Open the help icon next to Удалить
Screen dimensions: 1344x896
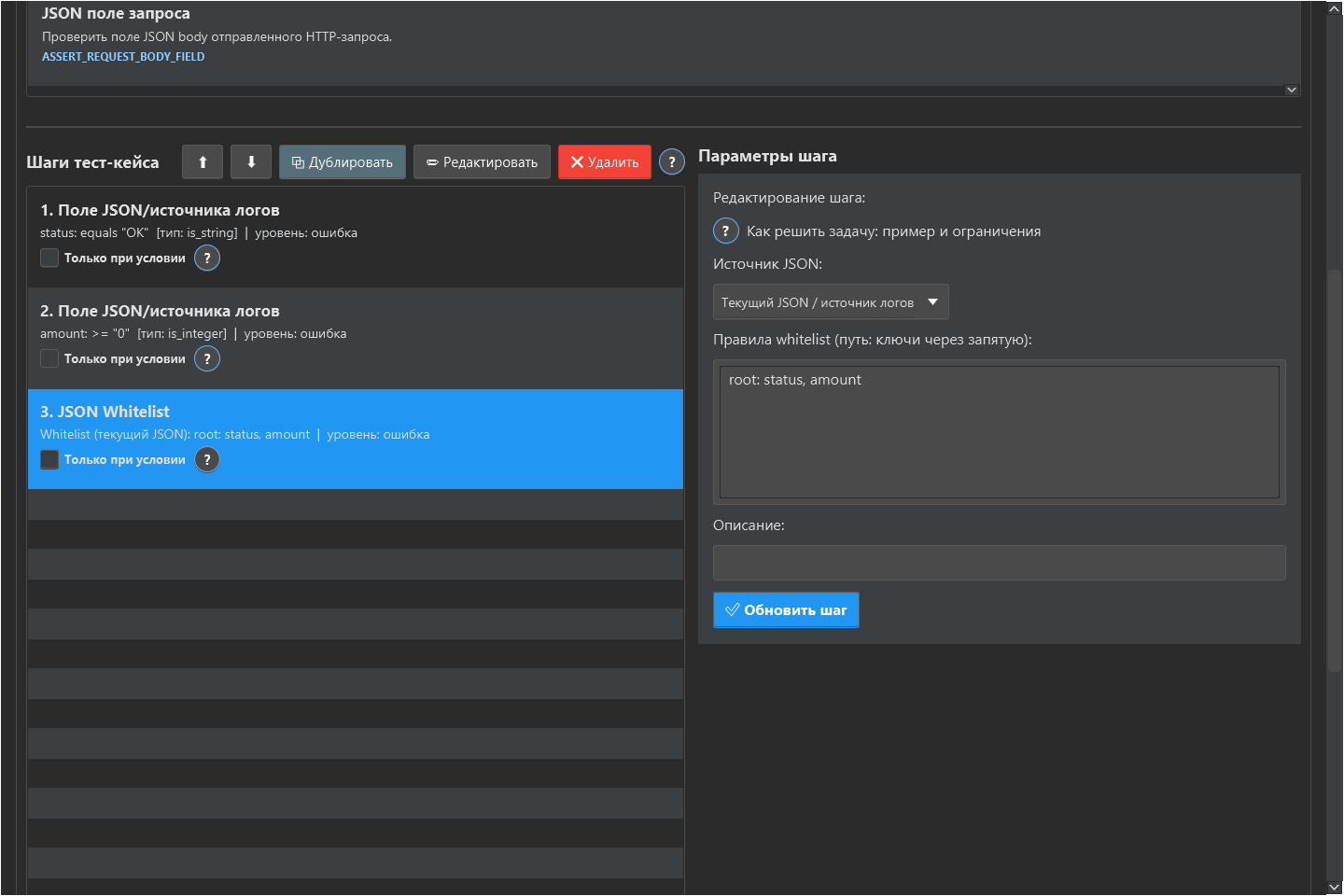(x=672, y=162)
